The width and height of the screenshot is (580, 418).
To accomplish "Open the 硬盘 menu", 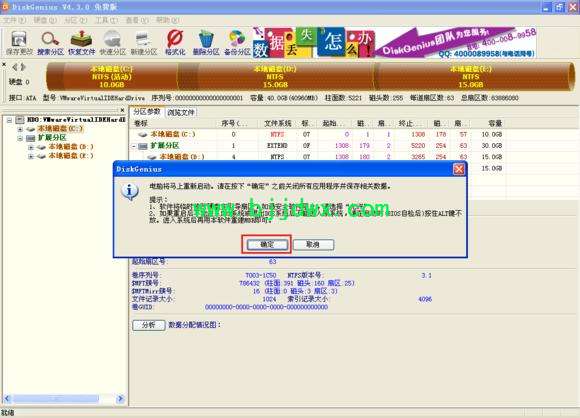I will coord(45,20).
